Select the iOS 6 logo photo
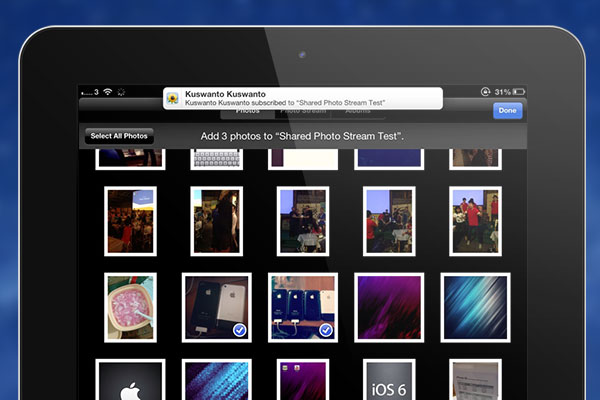The image size is (600, 400). 389,380
